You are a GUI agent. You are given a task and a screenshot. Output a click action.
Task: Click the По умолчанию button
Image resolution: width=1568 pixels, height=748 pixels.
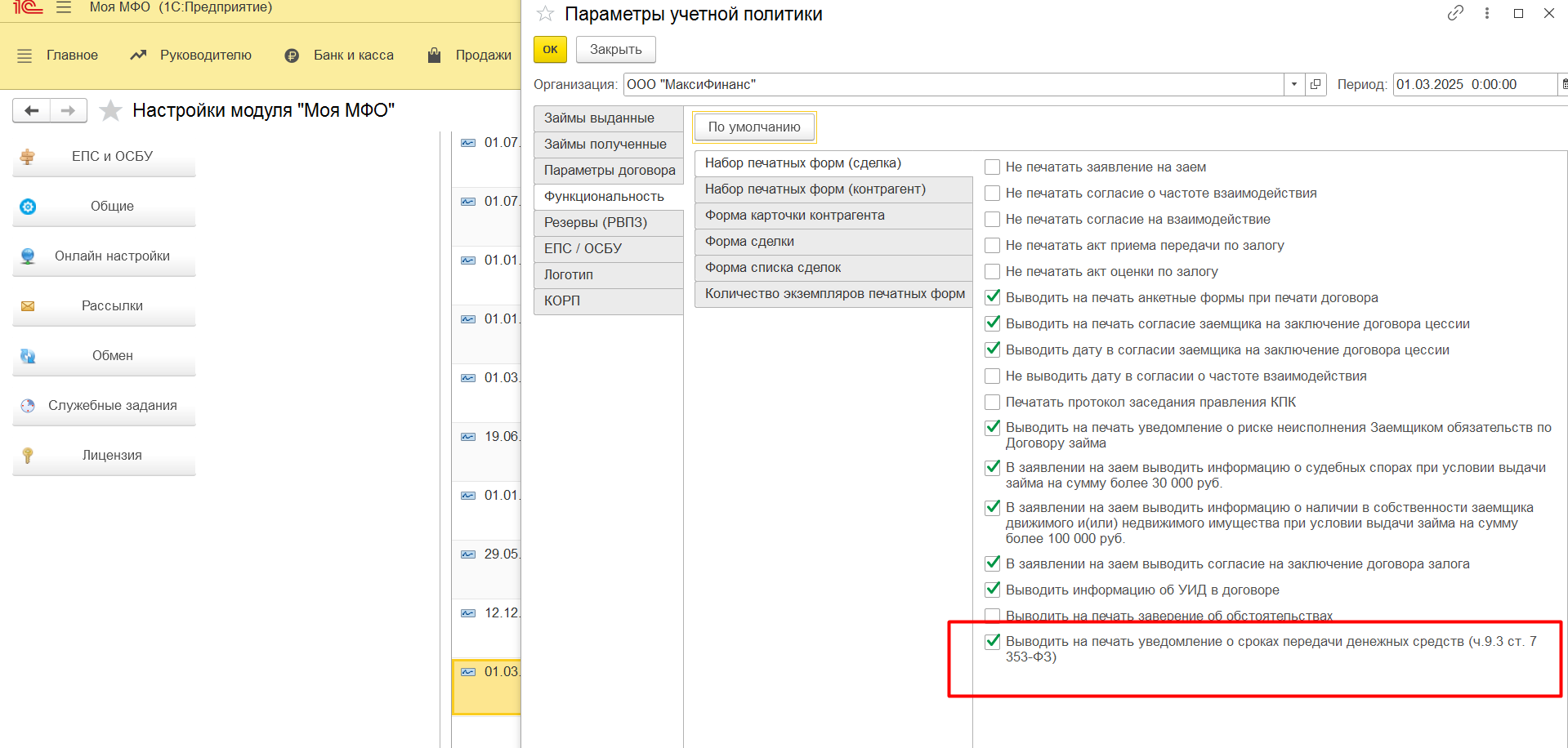tap(754, 127)
